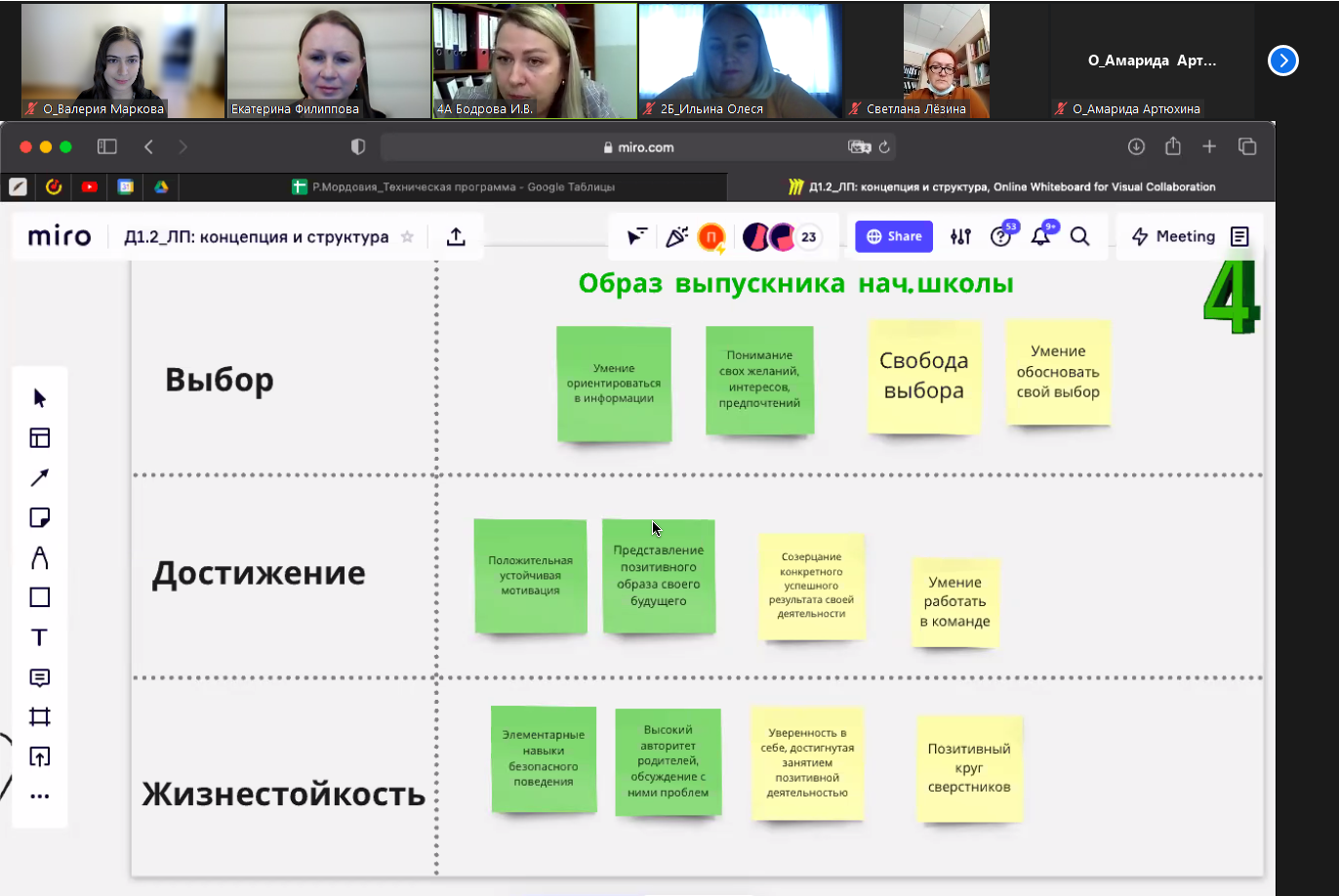Open the 23 collaborators list
The width and height of the screenshot is (1339, 896).
click(x=808, y=237)
